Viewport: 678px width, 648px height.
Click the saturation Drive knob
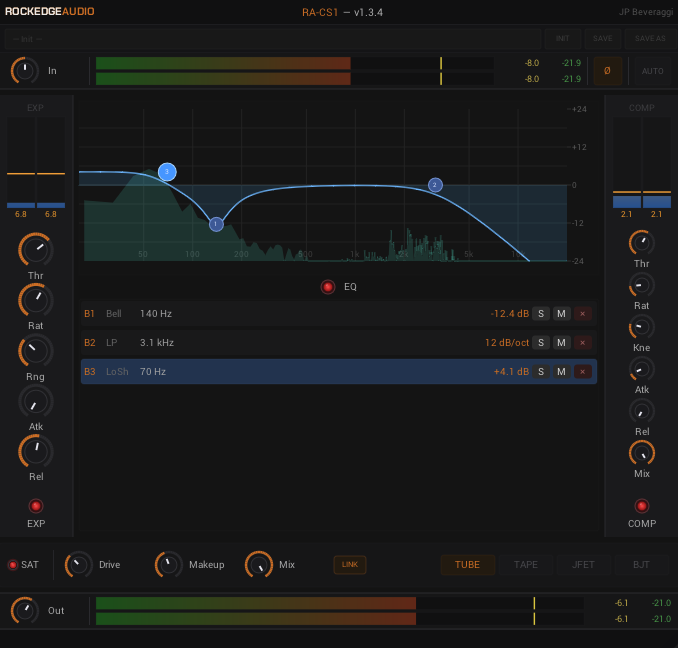(79, 565)
